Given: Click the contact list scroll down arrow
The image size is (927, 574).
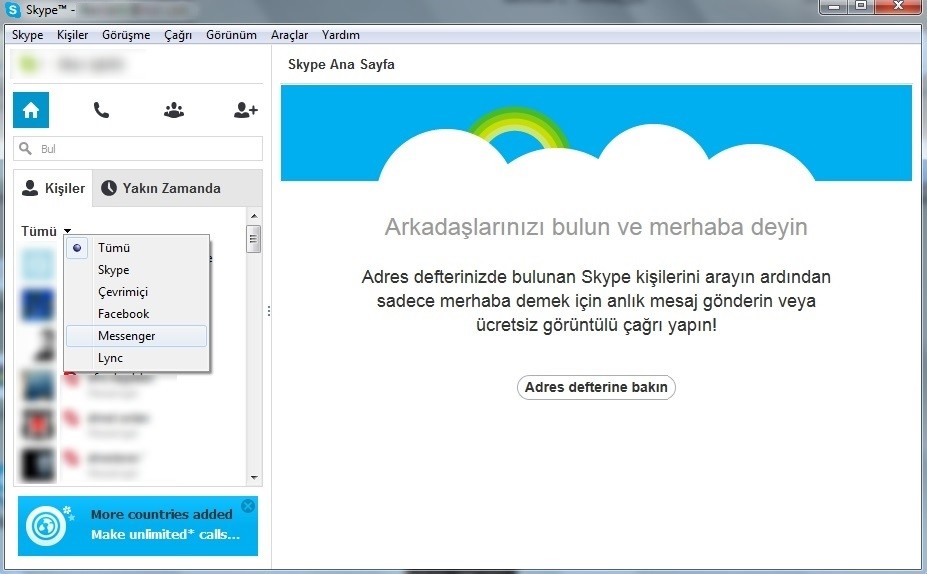Looking at the screenshot, I should [254, 478].
